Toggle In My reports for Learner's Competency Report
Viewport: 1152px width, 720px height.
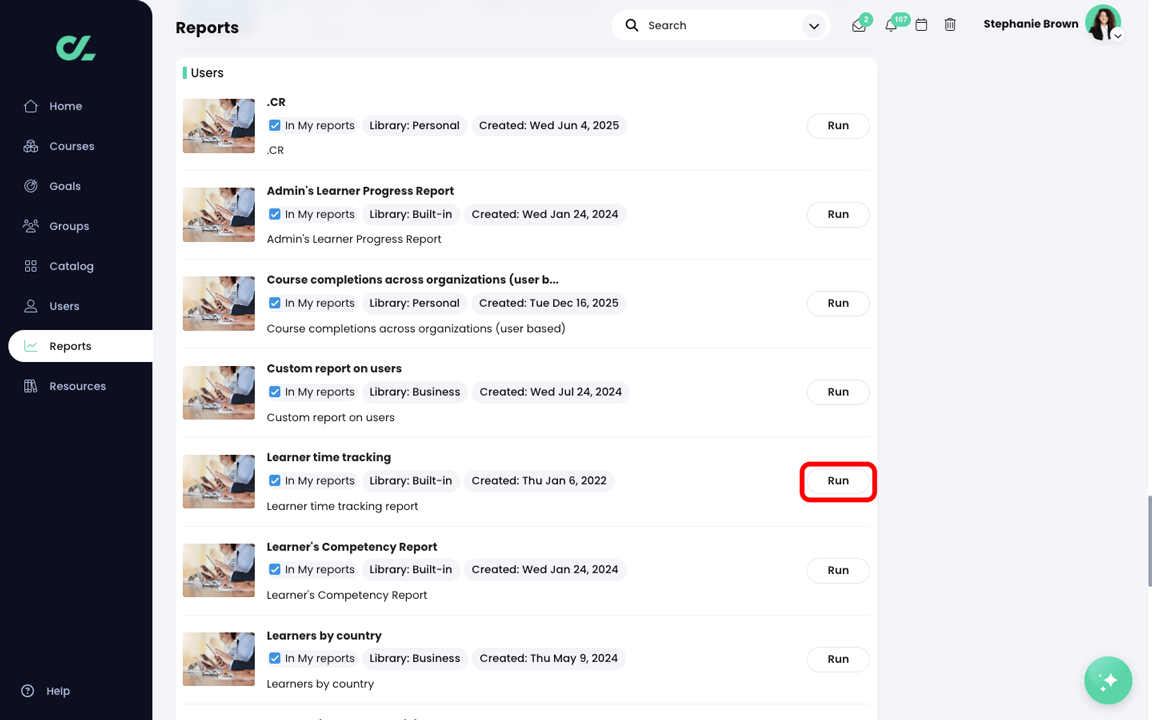(275, 569)
